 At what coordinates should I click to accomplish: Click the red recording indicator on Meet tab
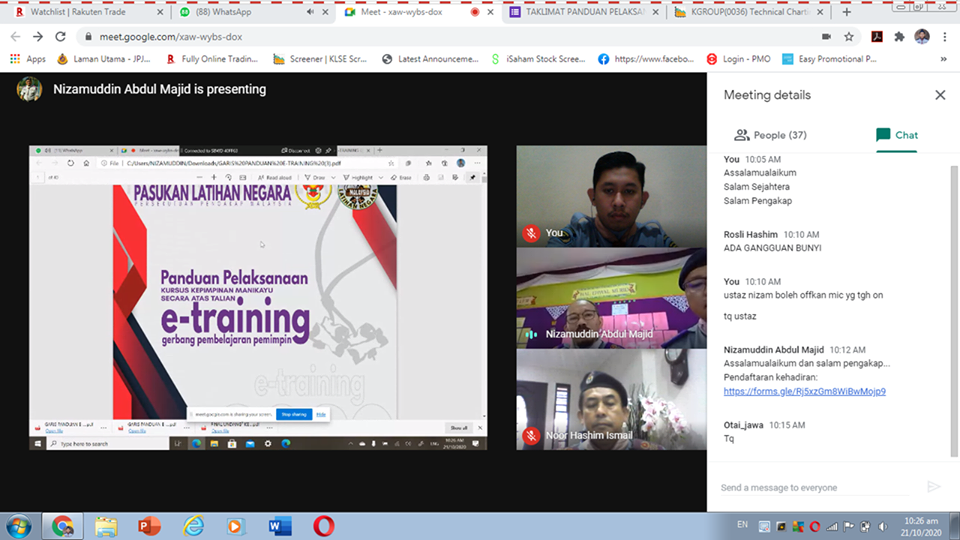[x=474, y=12]
